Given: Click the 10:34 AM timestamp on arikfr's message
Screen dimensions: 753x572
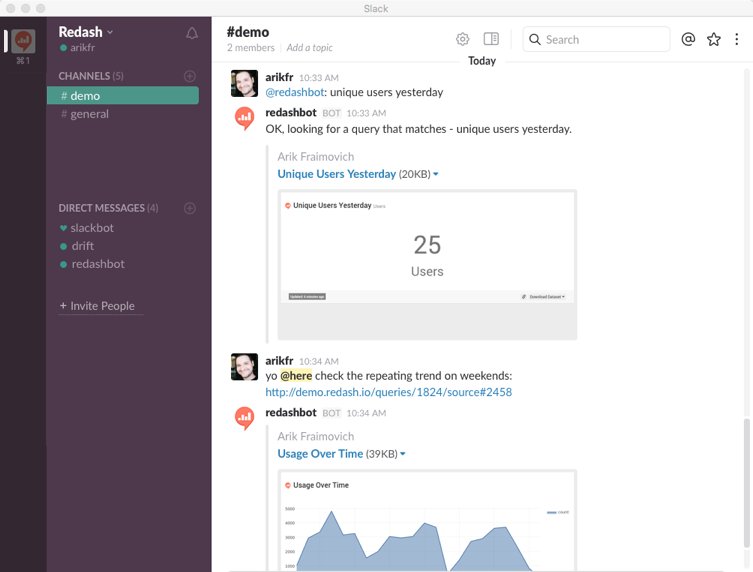Looking at the screenshot, I should click(x=319, y=361).
